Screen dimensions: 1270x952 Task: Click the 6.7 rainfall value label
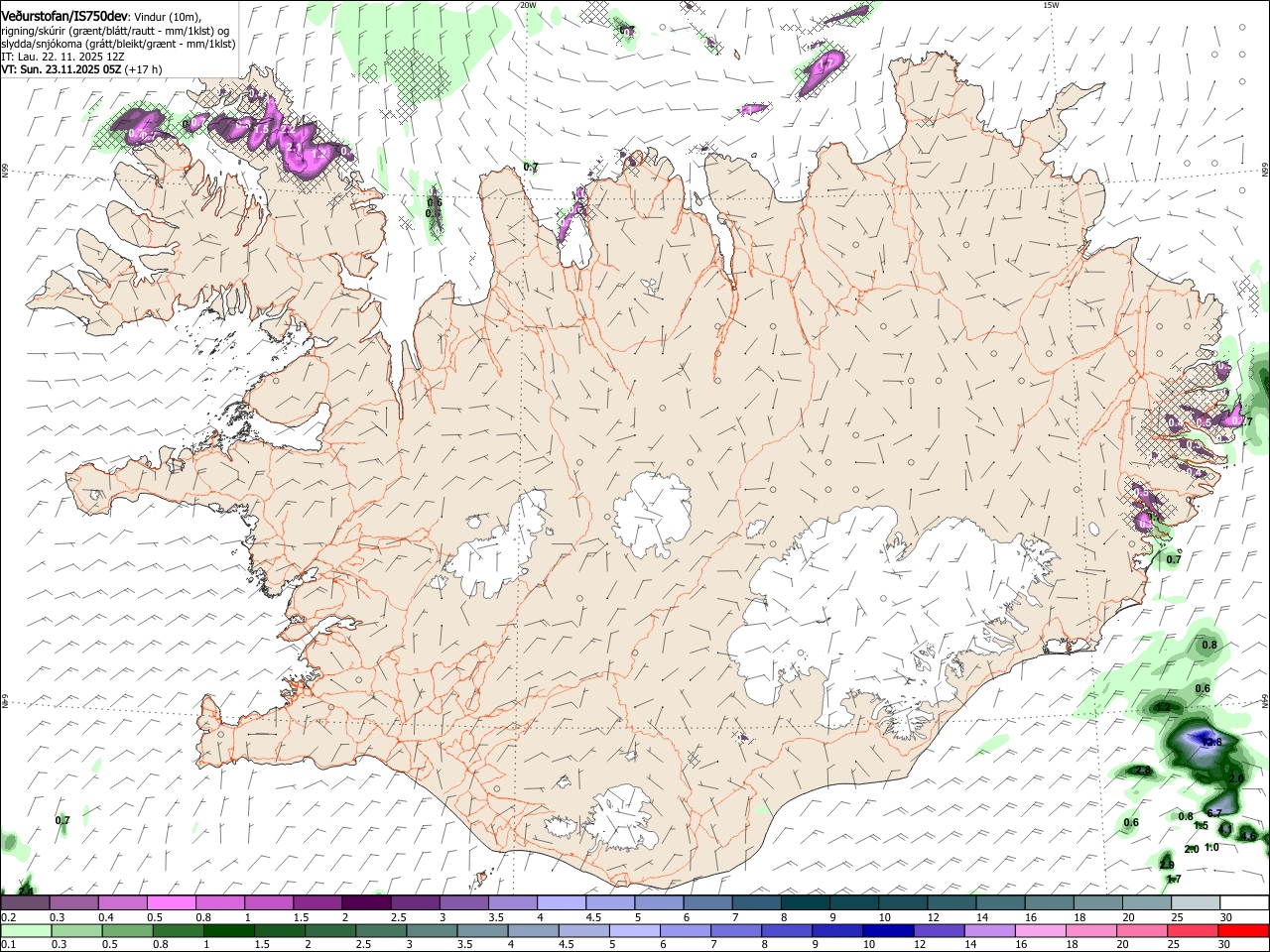coord(1214,813)
